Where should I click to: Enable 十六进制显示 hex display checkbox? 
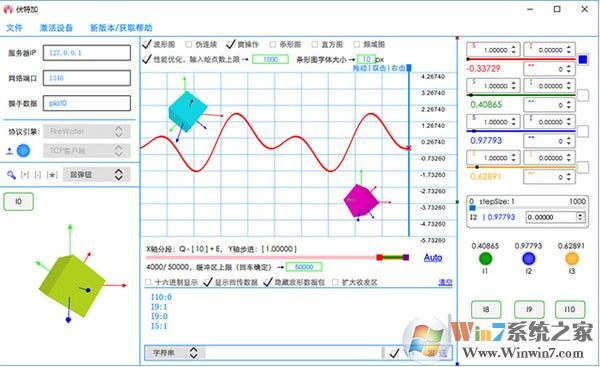point(148,282)
